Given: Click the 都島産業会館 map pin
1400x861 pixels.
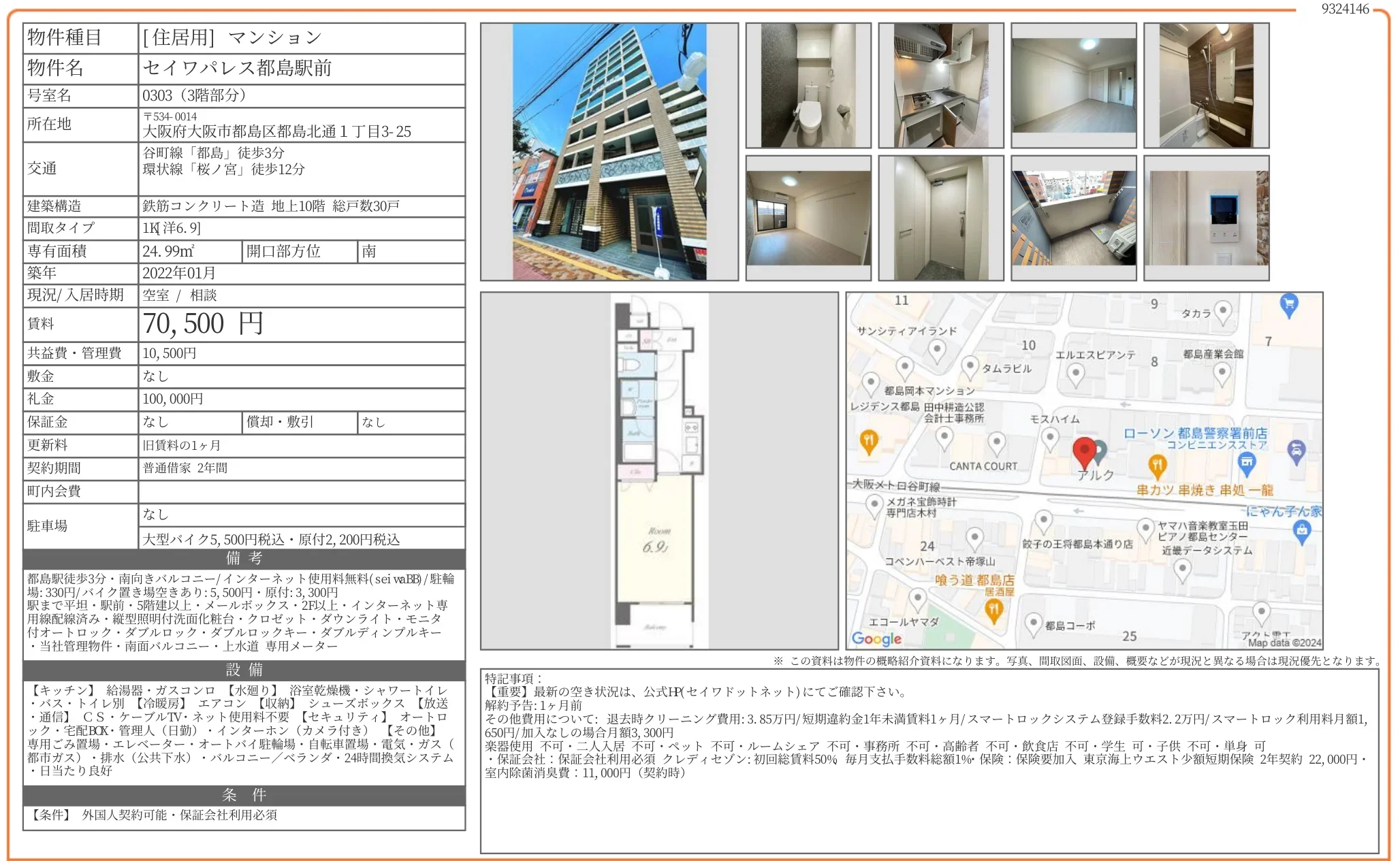Looking at the screenshot, I should pyautogui.click(x=1222, y=372).
